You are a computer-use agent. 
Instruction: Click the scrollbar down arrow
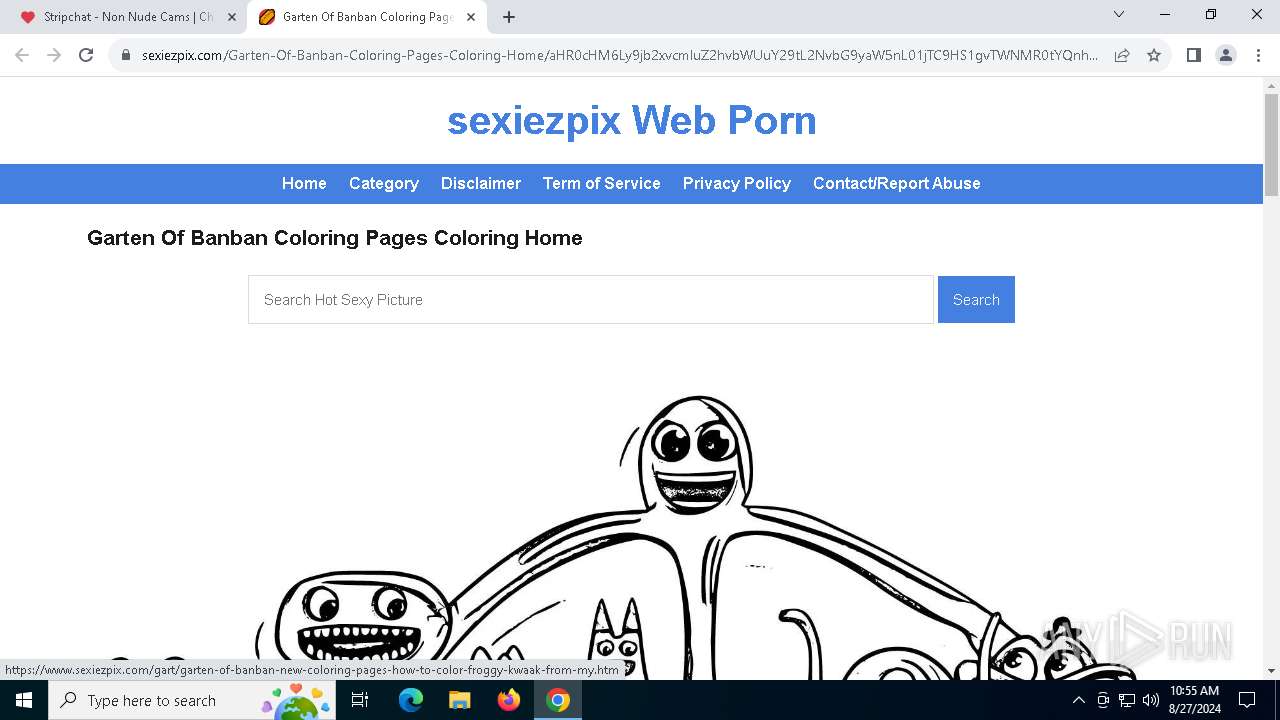(1271, 671)
